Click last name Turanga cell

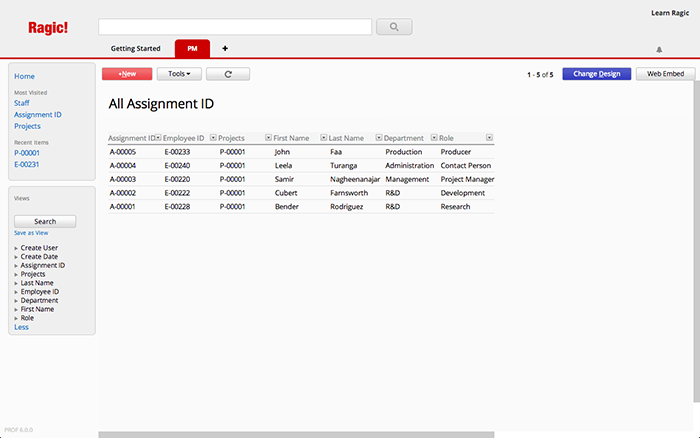pyautogui.click(x=344, y=166)
